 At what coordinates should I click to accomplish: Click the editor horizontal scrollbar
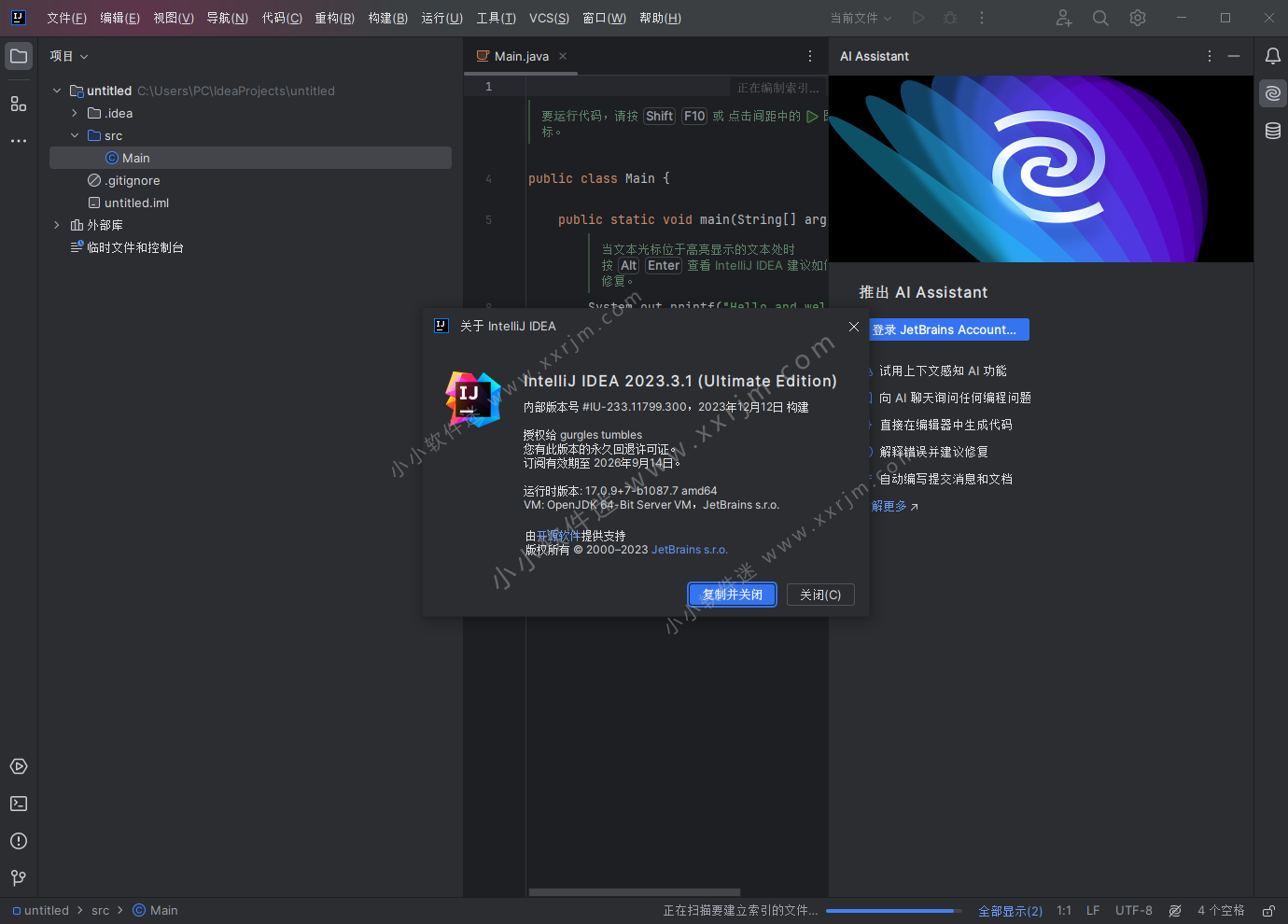(x=635, y=892)
